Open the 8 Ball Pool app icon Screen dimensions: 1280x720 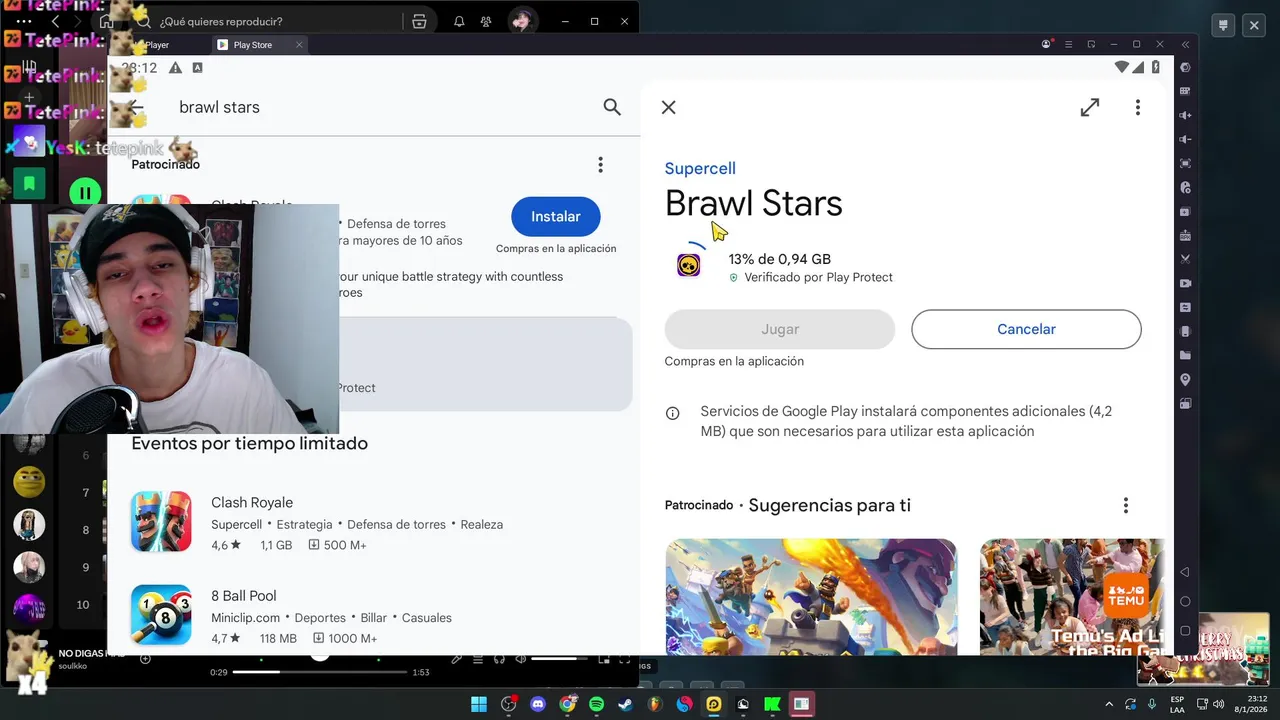pos(161,615)
